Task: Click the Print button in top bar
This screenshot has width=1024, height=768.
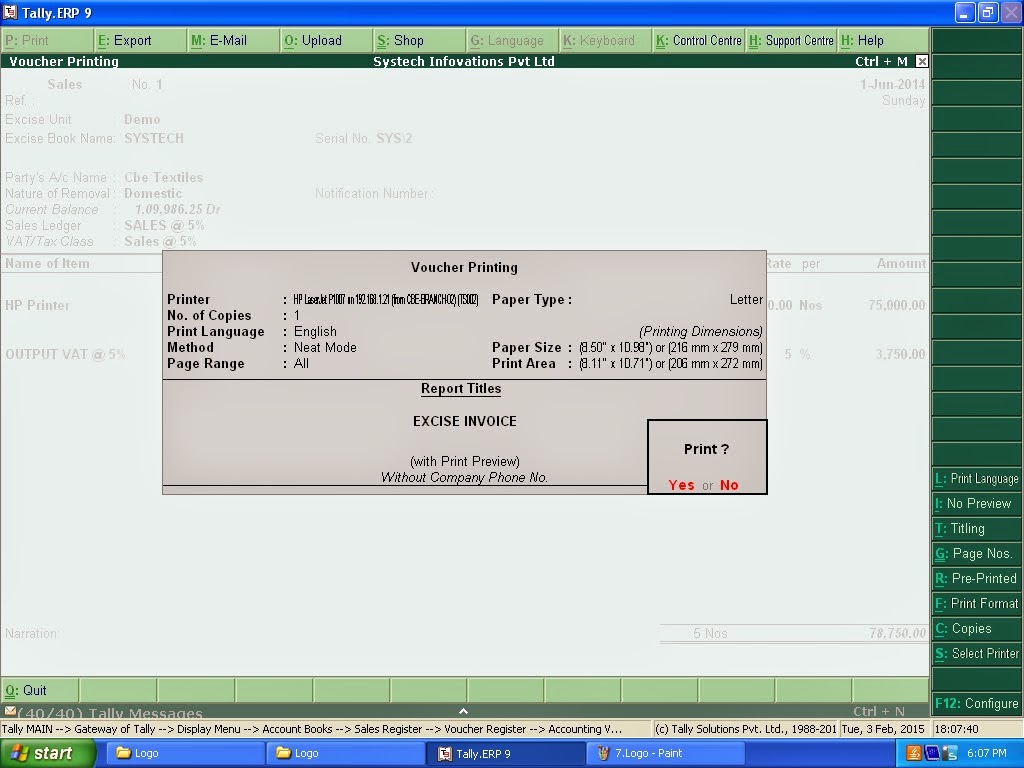Action: tap(47, 40)
